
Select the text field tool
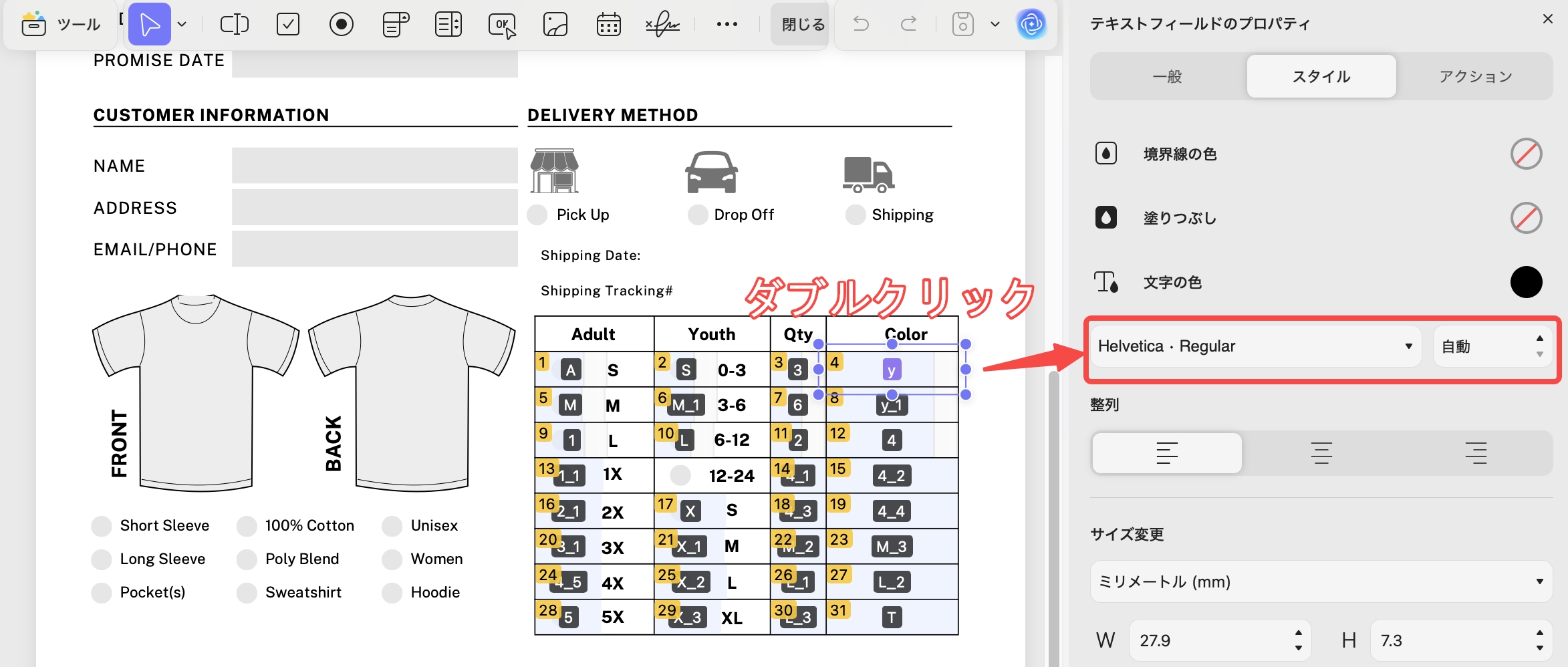pyautogui.click(x=234, y=25)
